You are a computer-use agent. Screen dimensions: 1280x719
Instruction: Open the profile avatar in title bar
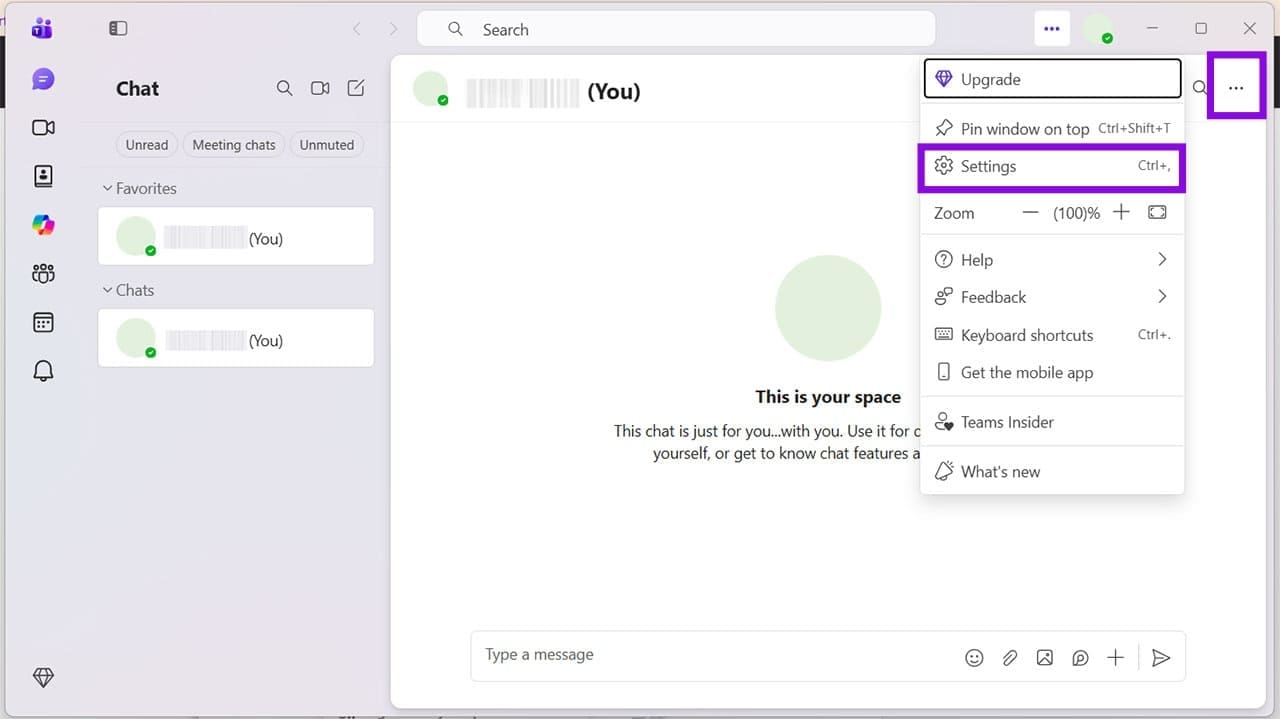[1098, 29]
